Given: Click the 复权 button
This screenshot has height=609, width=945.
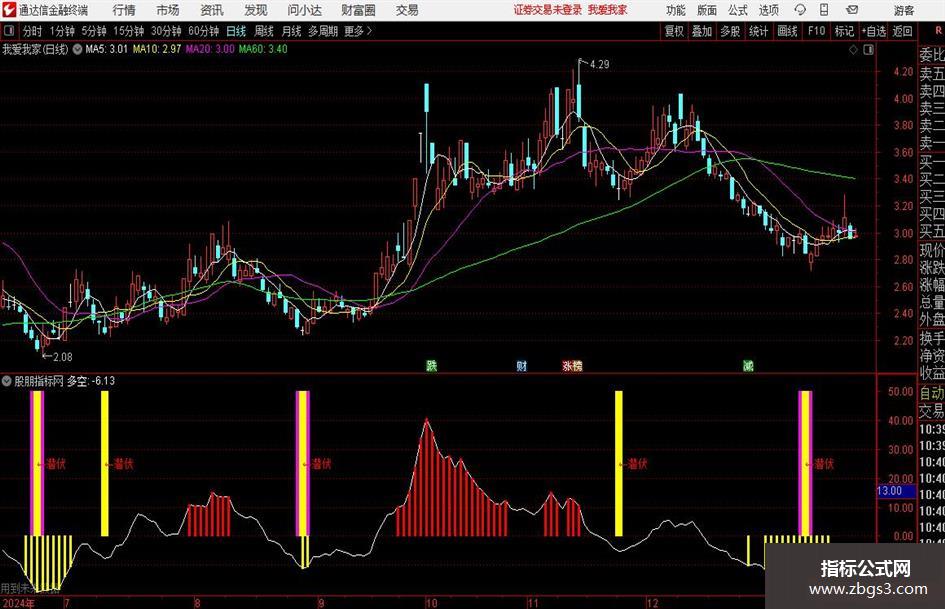Looking at the screenshot, I should (x=674, y=31).
